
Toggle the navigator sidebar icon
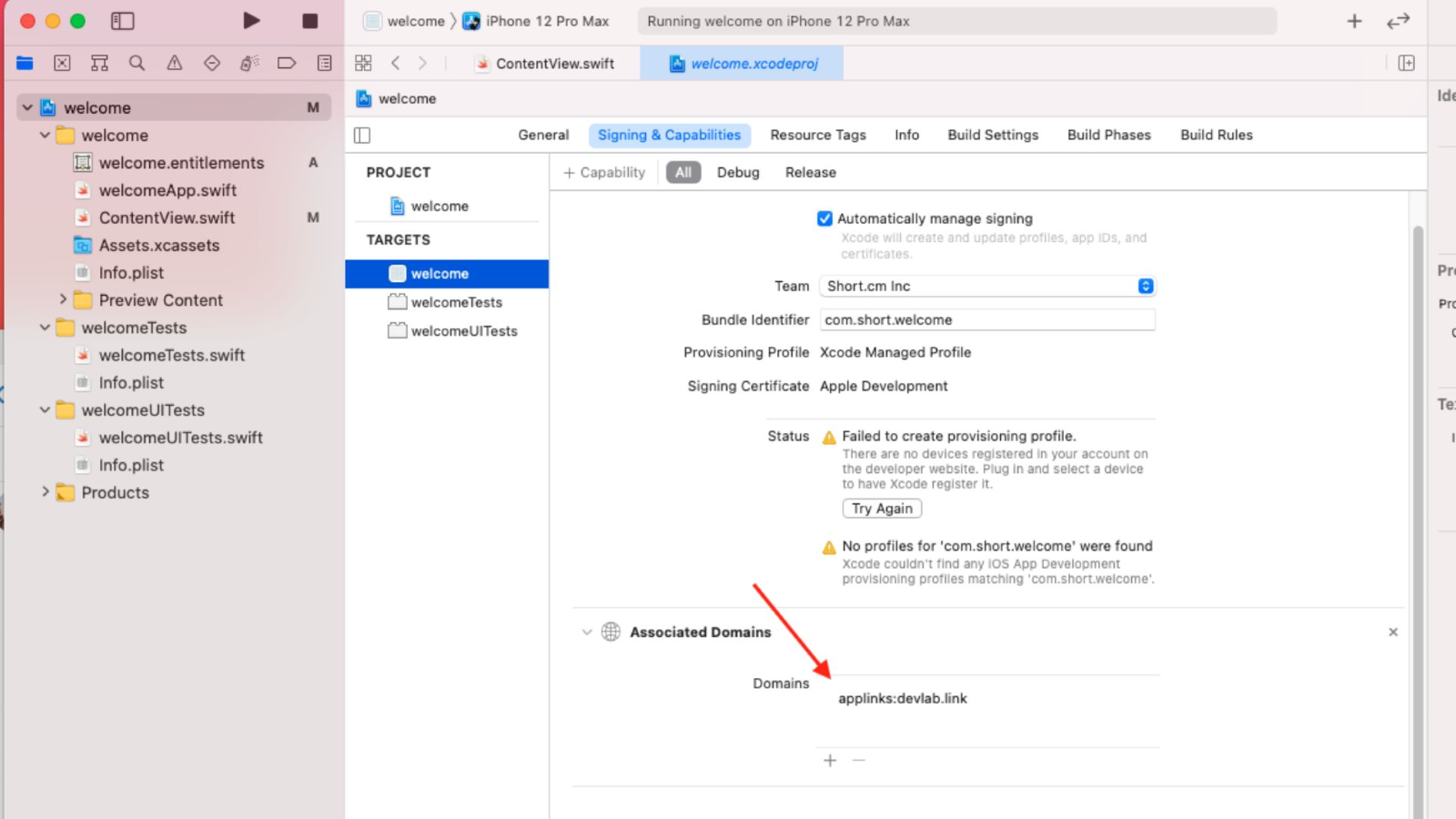coord(123,21)
